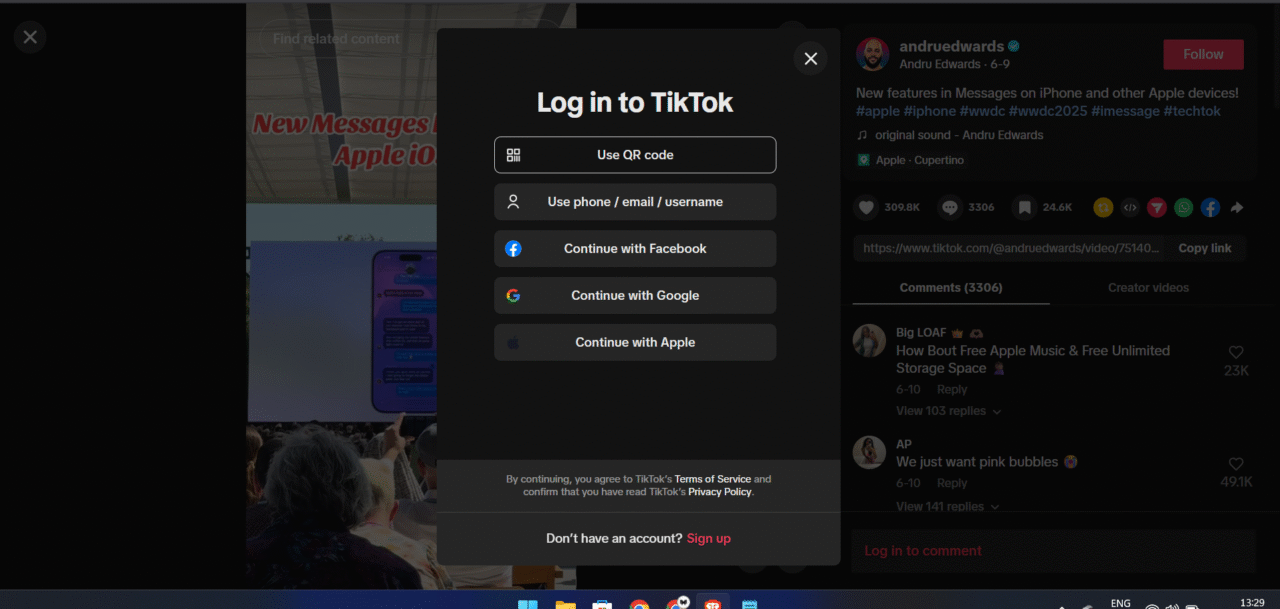This screenshot has height=609, width=1280.
Task: Open the #iphone hashtag
Action: [929, 111]
